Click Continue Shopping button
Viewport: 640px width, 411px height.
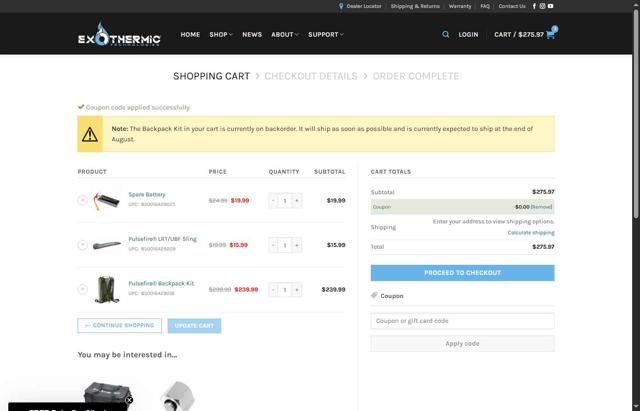[120, 326]
